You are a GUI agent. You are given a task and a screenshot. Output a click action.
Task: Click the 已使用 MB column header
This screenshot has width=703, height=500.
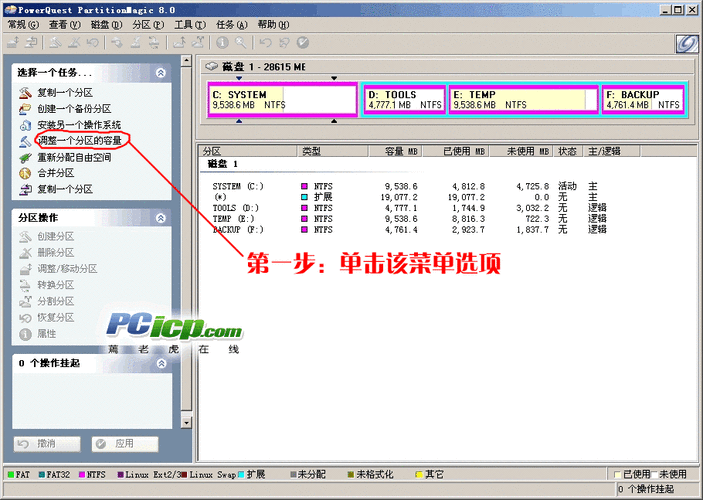point(456,151)
